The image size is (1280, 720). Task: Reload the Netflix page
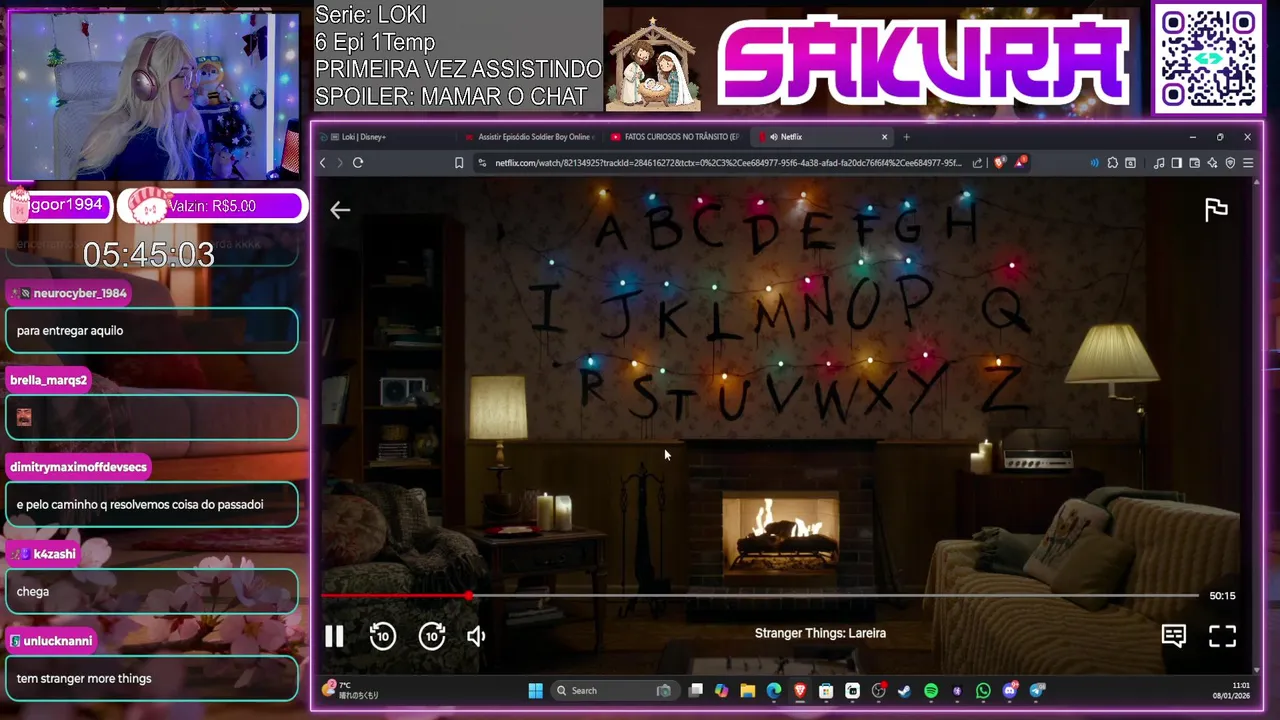coord(358,163)
